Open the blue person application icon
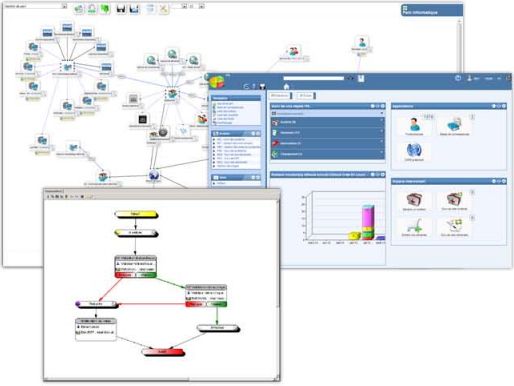Viewport: 514px width, 386px height. click(414, 124)
